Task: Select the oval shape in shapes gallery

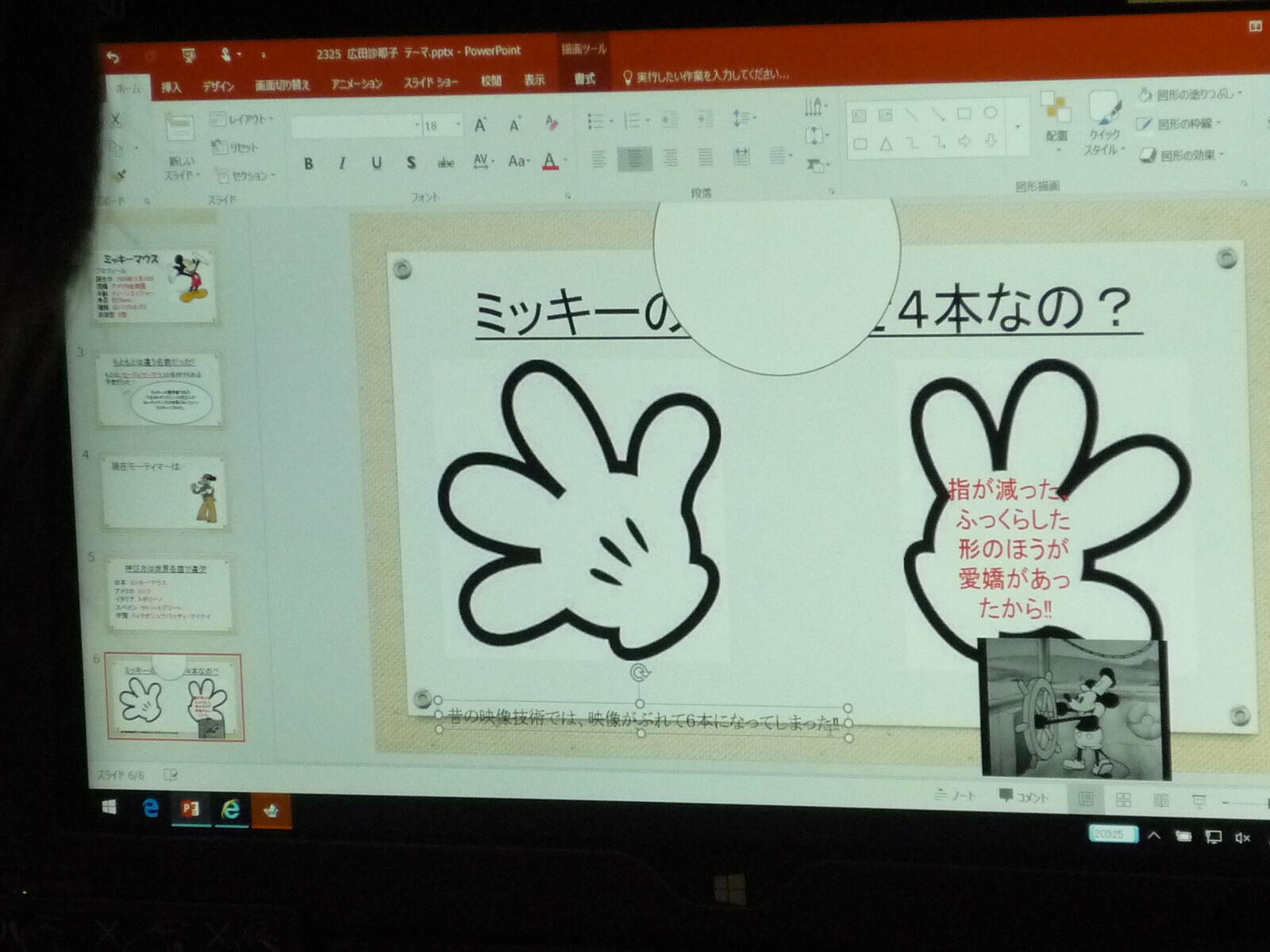Action: [x=991, y=113]
